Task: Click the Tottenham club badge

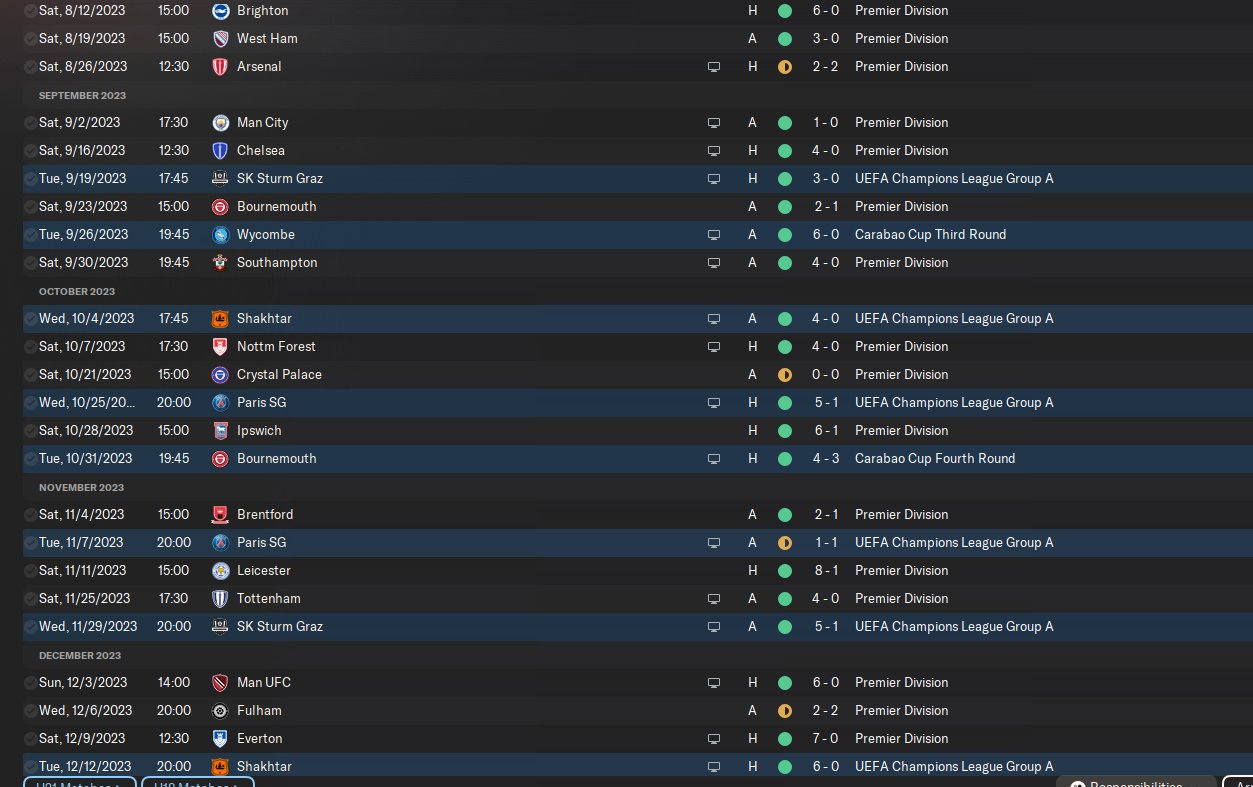Action: point(221,599)
